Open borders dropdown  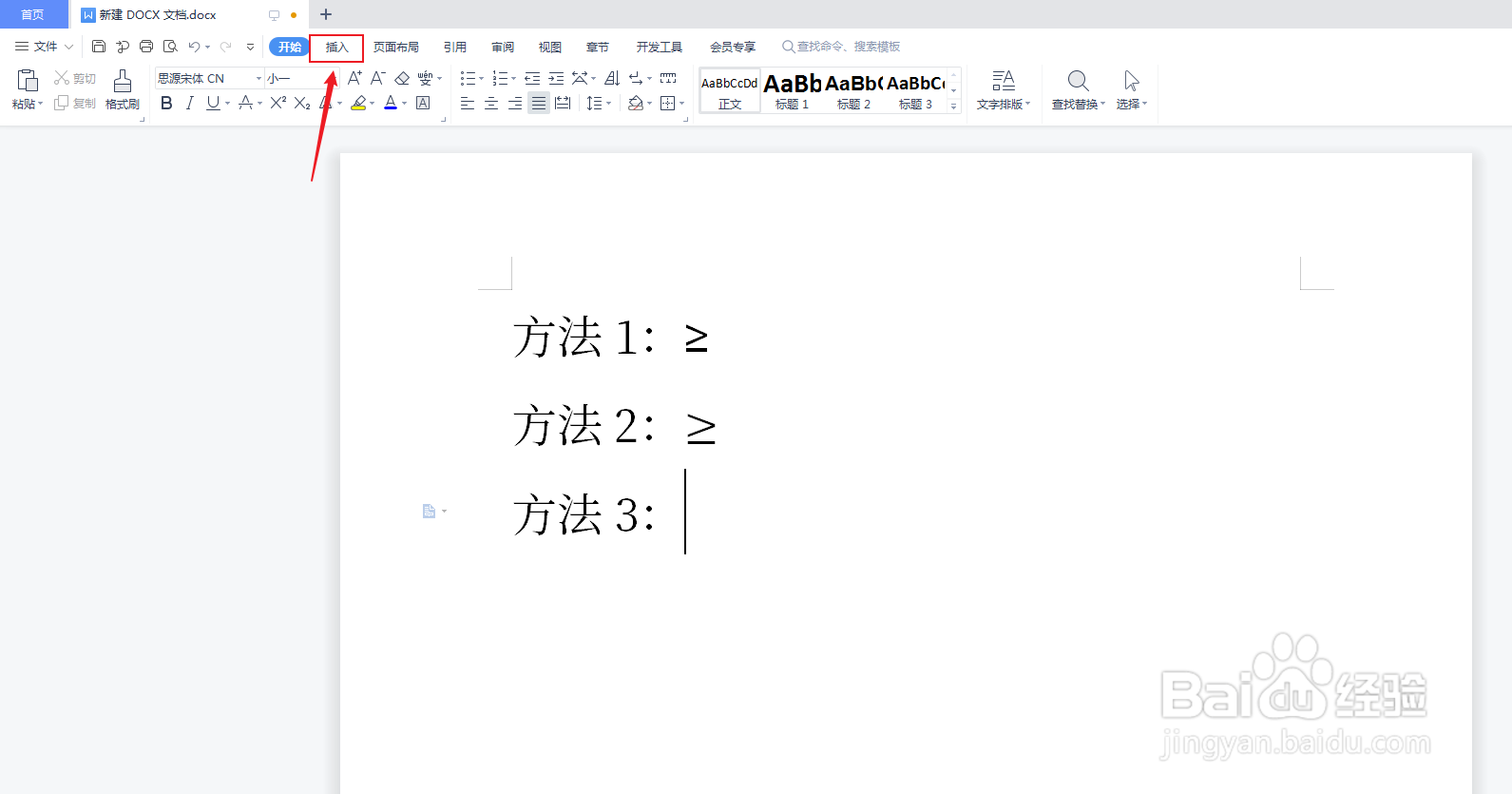[681, 104]
